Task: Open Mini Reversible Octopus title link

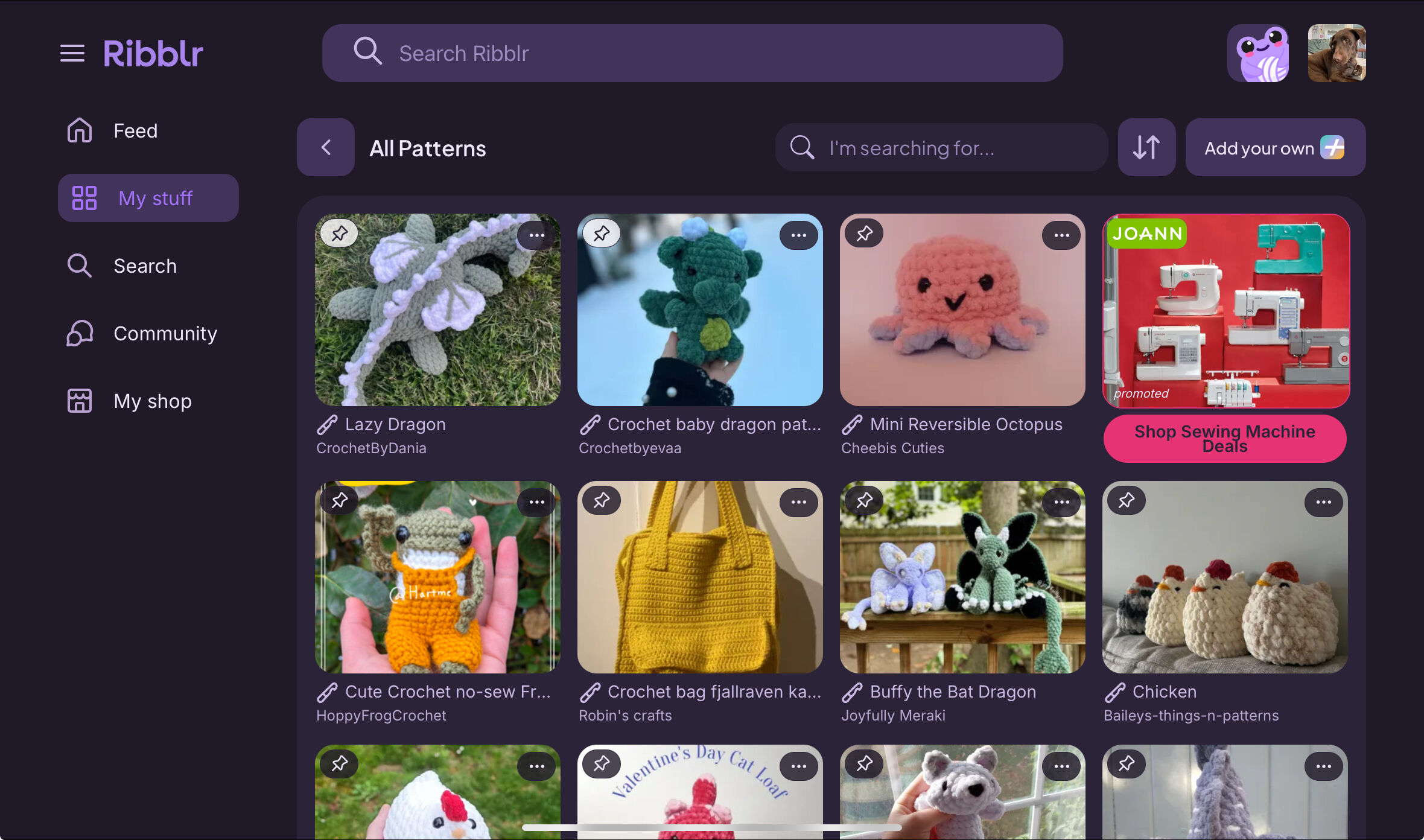Action: (x=966, y=425)
